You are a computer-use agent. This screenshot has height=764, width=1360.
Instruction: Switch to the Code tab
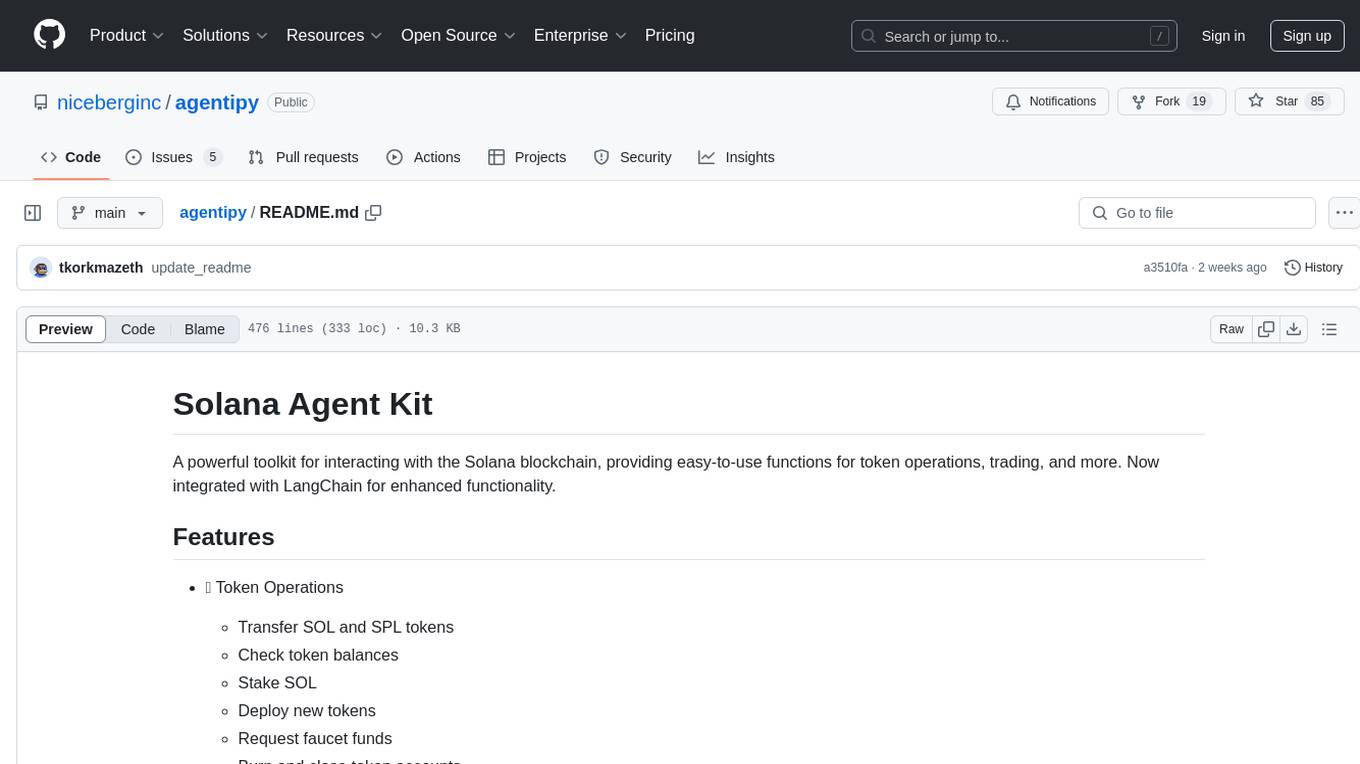[x=71, y=157]
